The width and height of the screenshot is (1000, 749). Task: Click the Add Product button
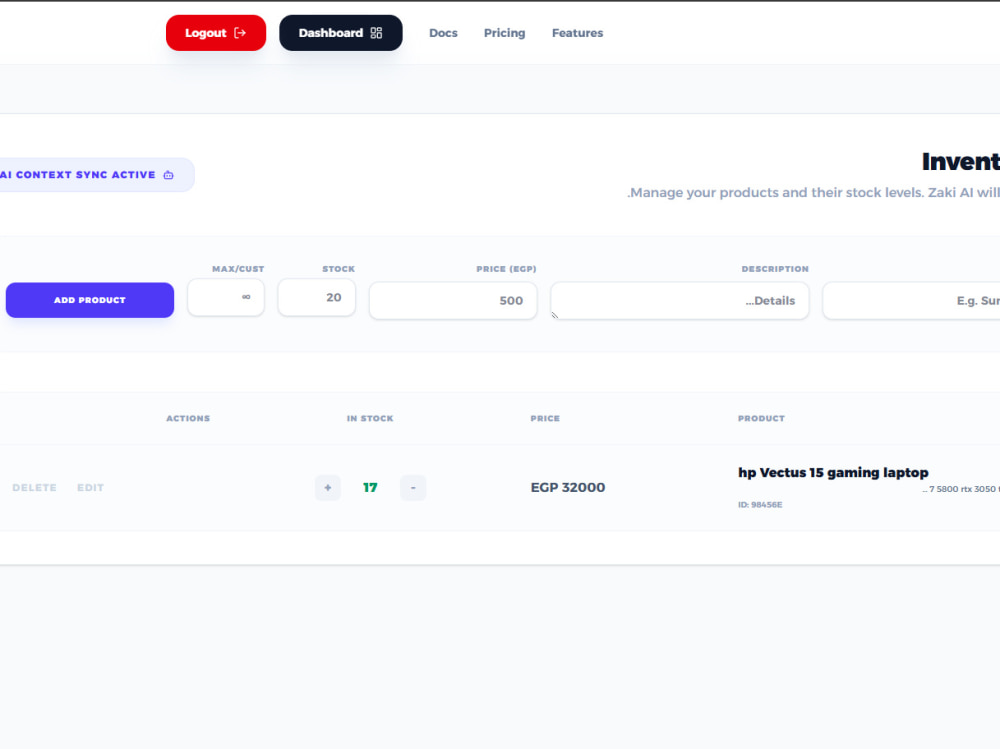90,300
